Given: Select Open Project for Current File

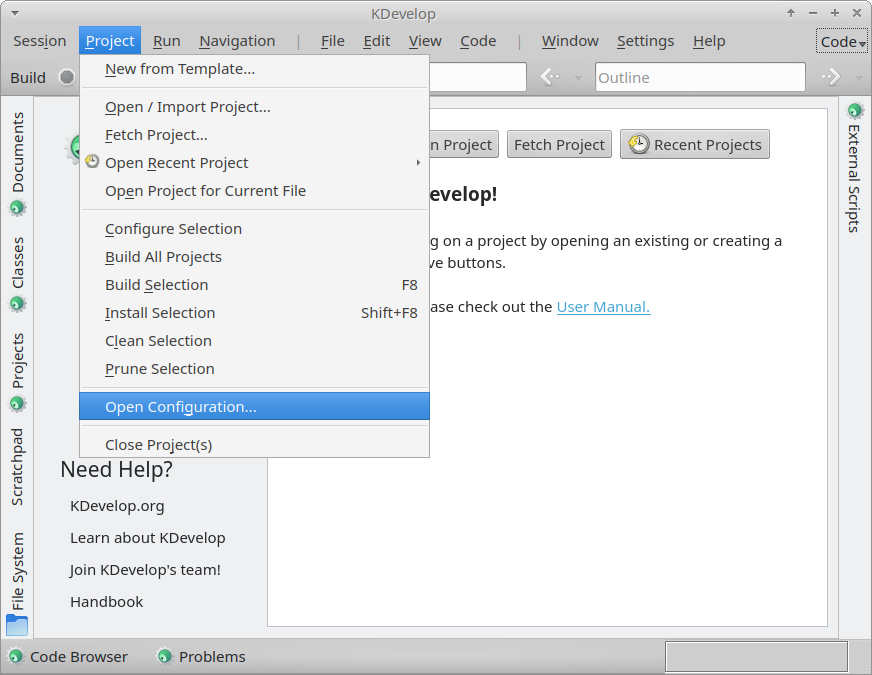Looking at the screenshot, I should [x=255, y=191].
